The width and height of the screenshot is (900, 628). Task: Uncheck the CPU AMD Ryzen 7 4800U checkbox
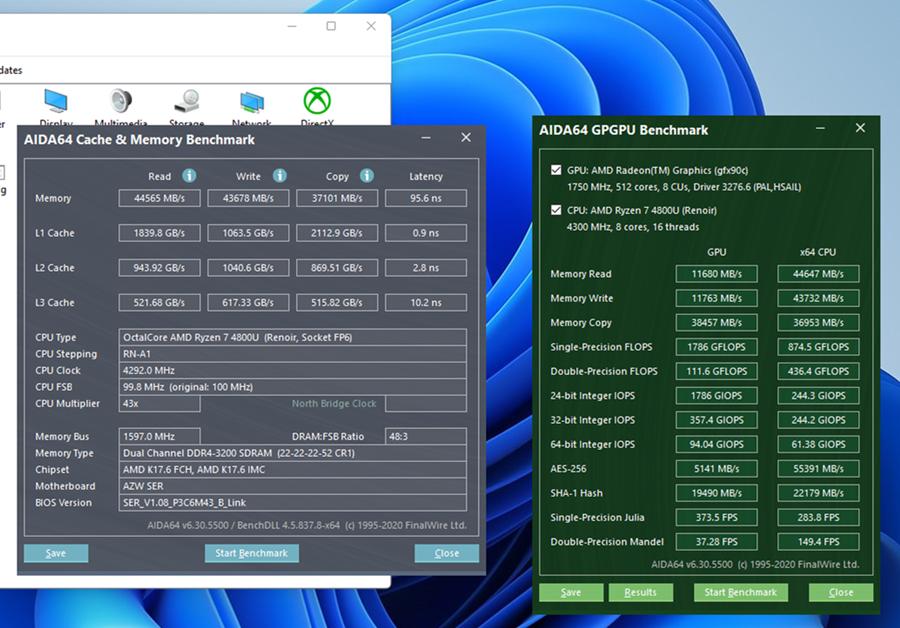pos(556,210)
